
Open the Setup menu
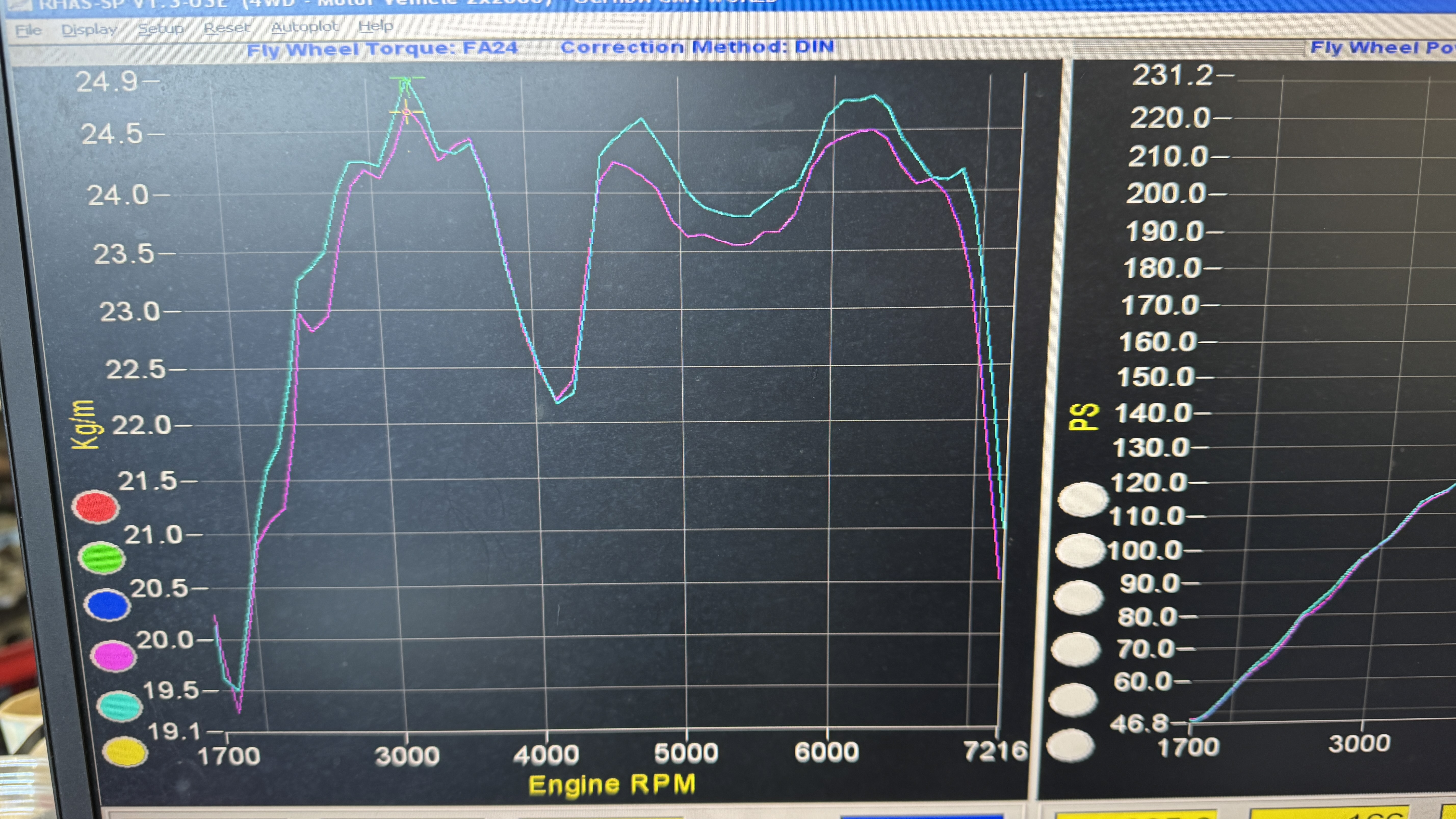(161, 28)
